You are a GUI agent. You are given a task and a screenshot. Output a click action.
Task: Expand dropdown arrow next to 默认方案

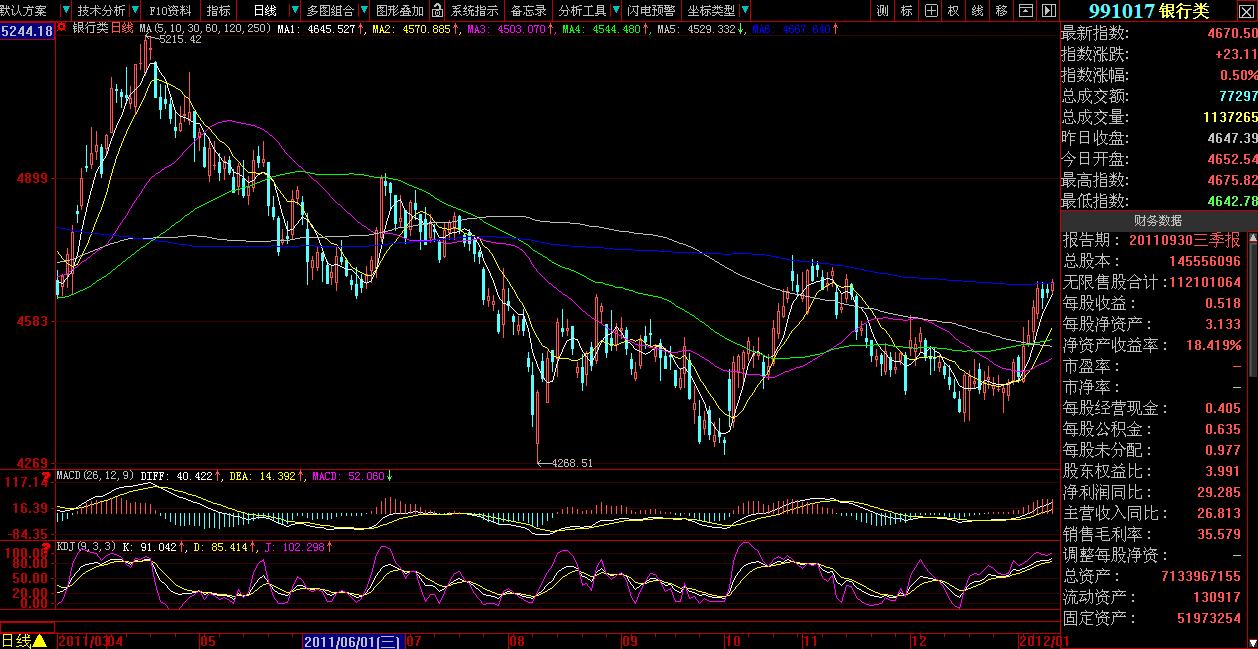click(x=65, y=10)
